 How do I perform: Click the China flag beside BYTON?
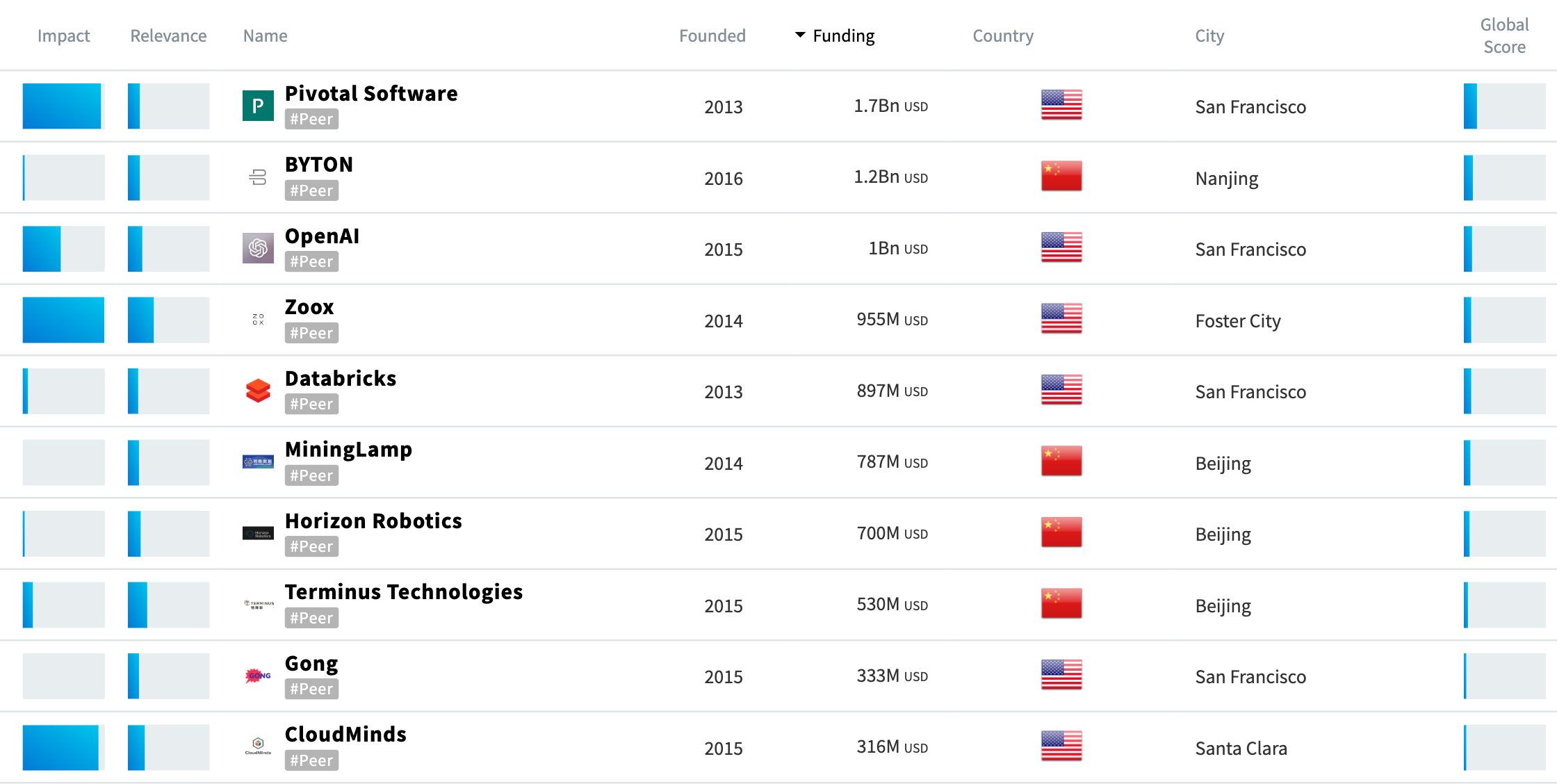tap(1061, 177)
